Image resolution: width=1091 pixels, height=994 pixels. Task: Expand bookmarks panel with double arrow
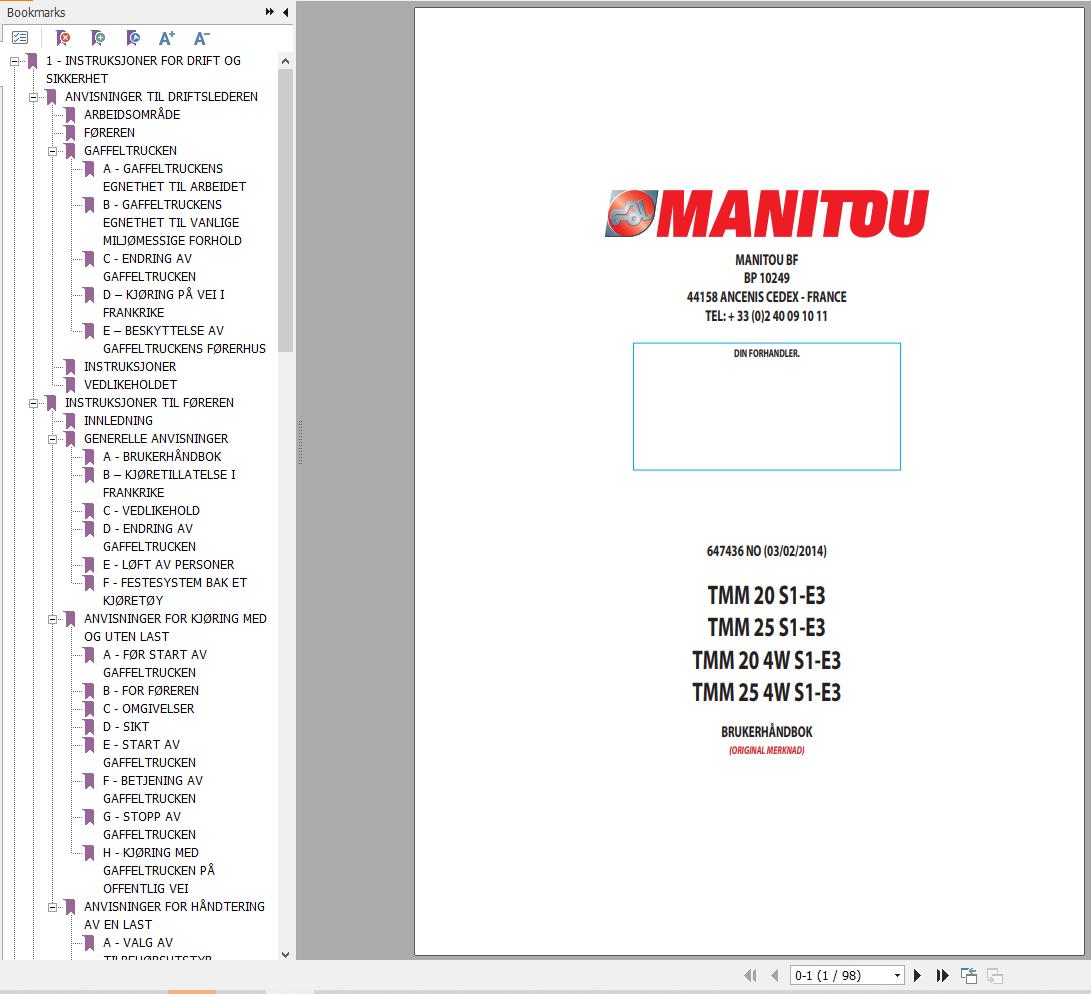(x=270, y=12)
